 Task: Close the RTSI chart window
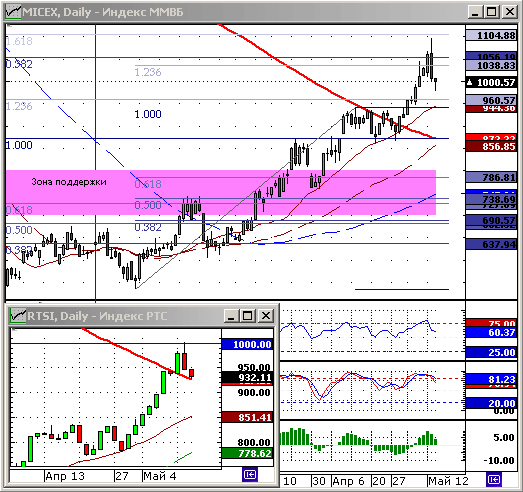coord(266,316)
